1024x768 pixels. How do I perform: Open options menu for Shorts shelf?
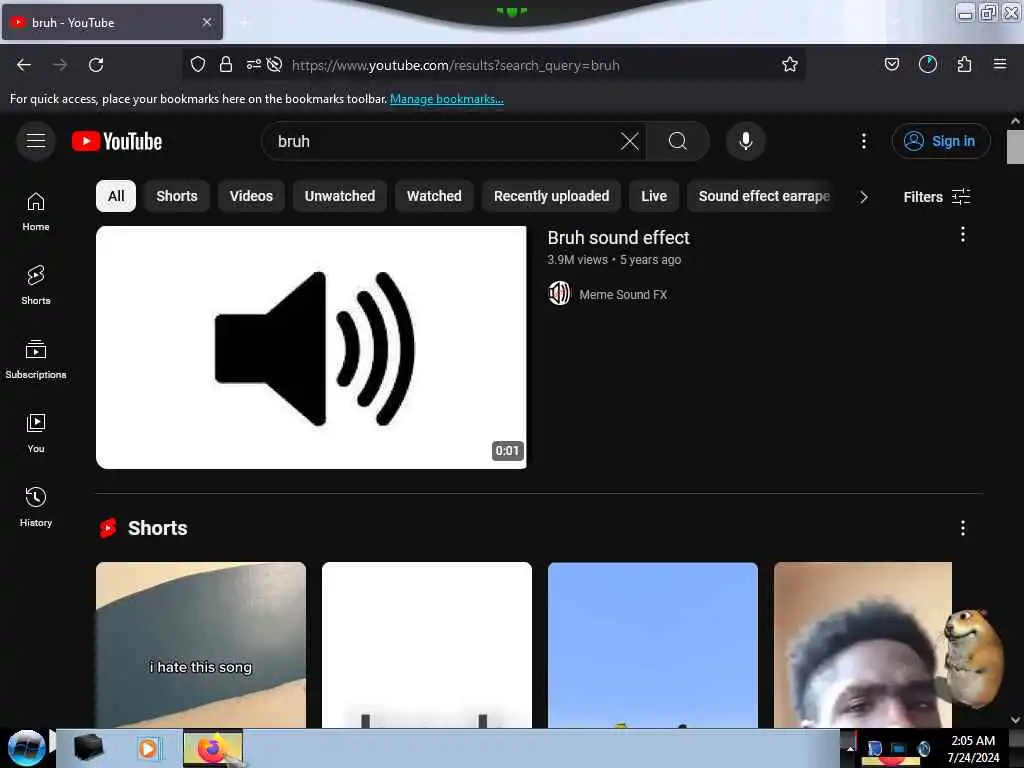coord(963,528)
